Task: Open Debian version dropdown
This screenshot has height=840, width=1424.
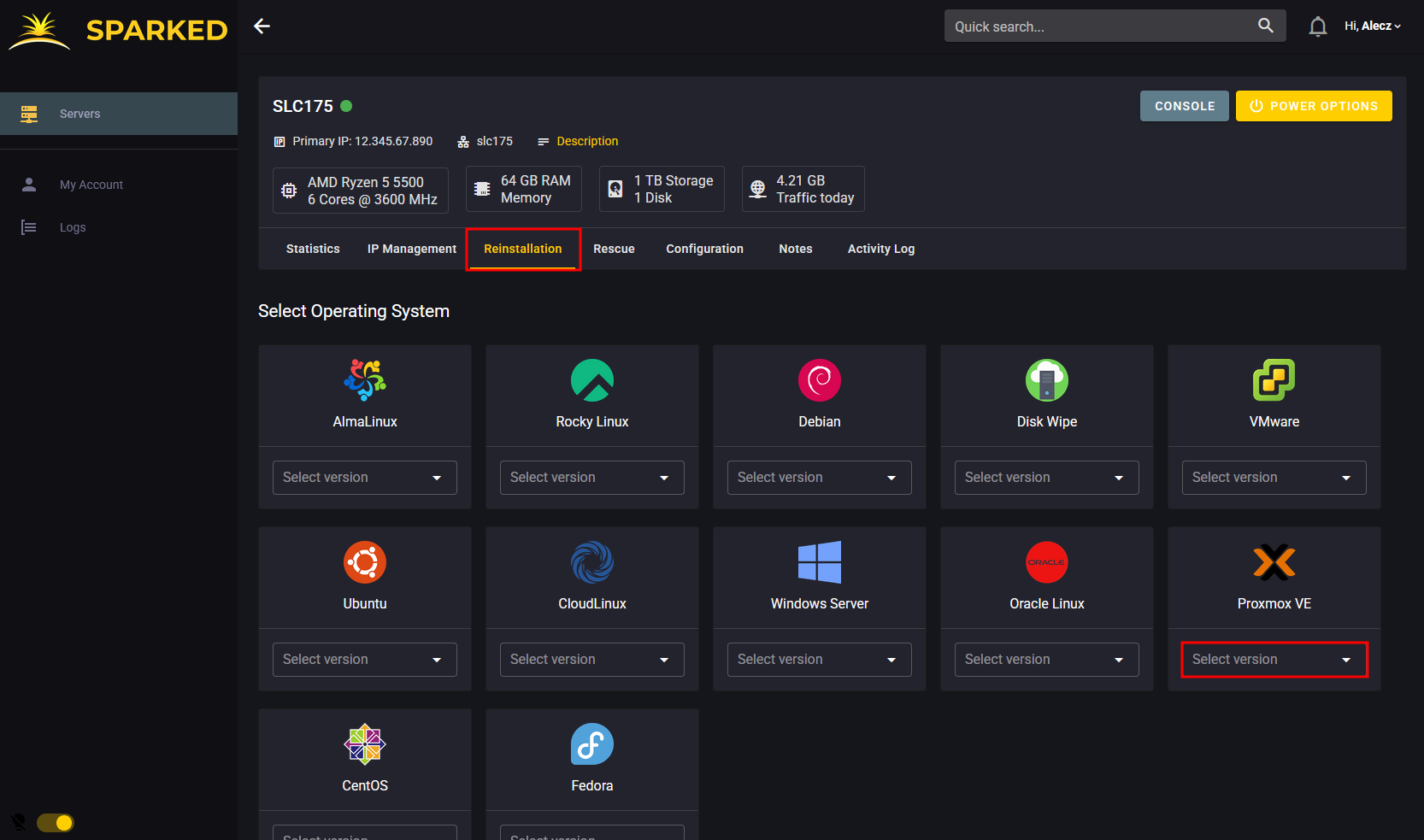Action: coord(820,478)
